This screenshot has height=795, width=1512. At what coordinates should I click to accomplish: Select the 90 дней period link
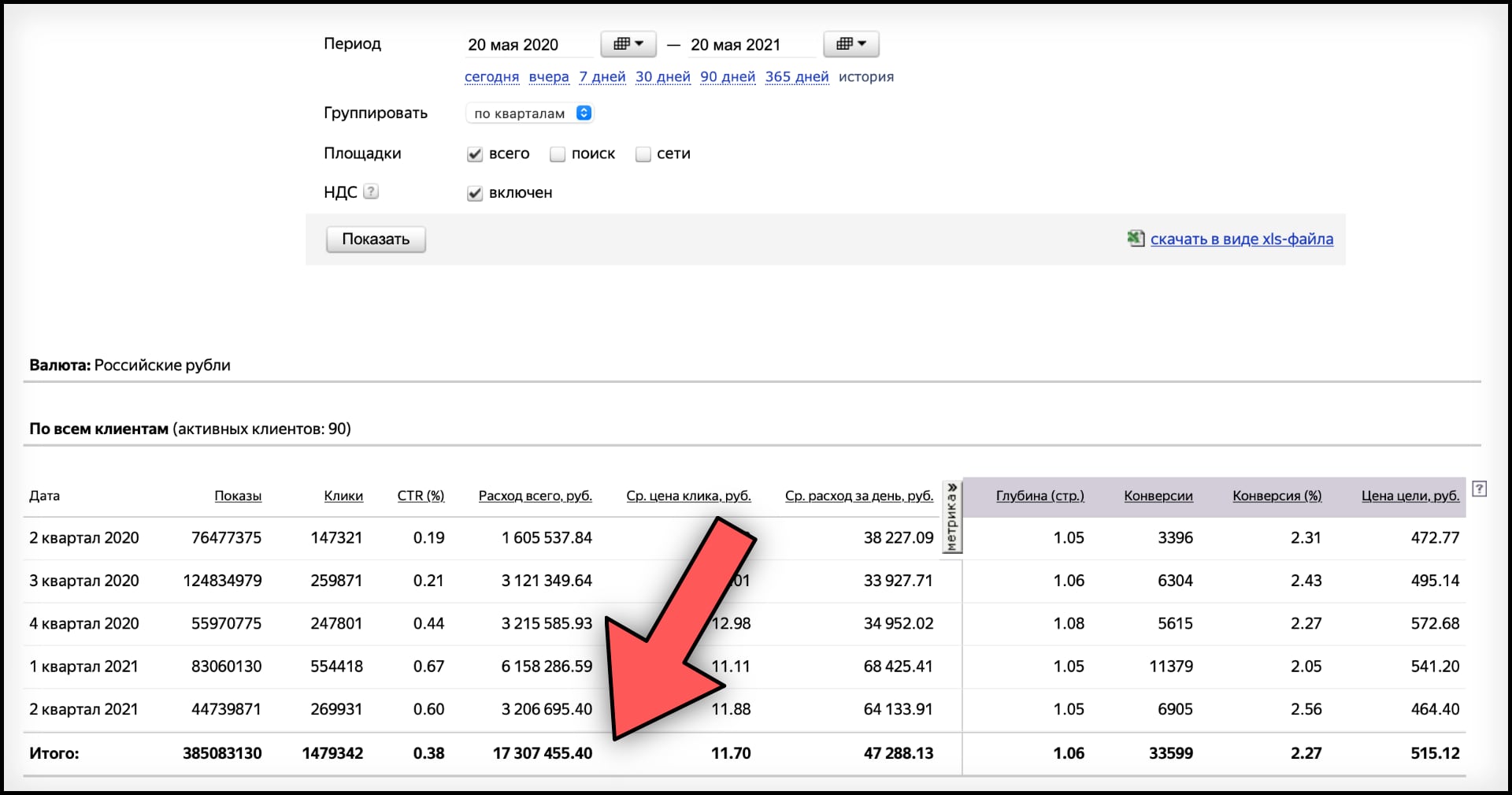point(728,76)
